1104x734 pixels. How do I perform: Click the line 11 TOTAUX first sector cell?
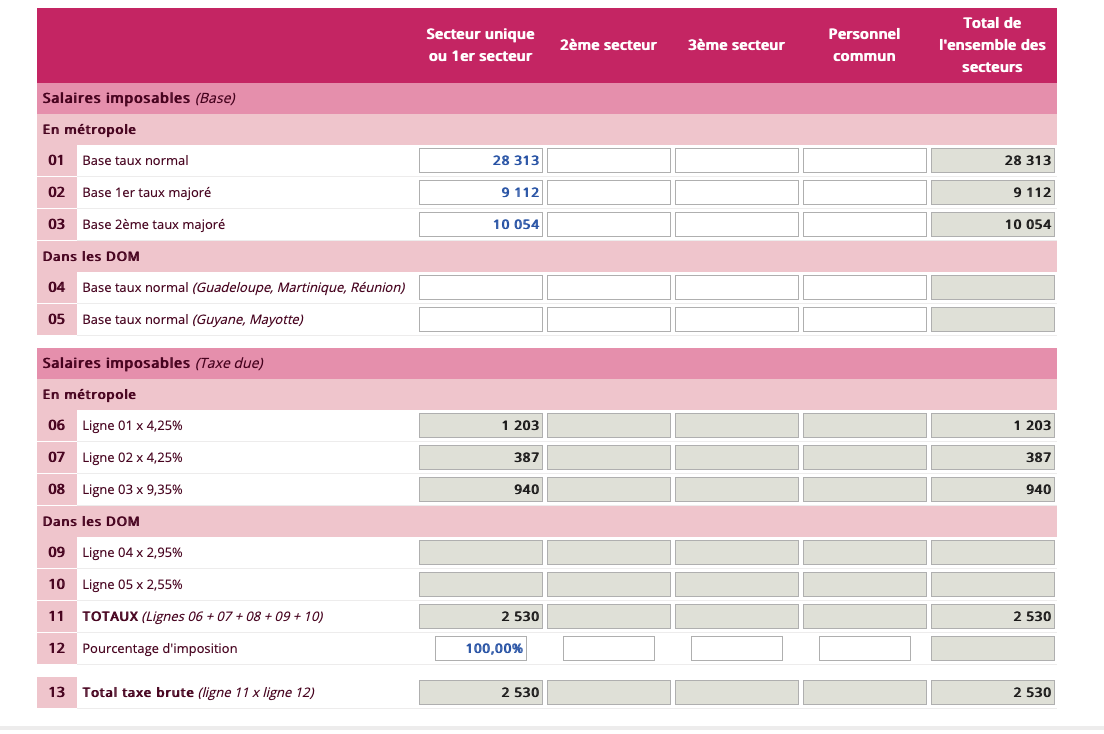coord(480,616)
